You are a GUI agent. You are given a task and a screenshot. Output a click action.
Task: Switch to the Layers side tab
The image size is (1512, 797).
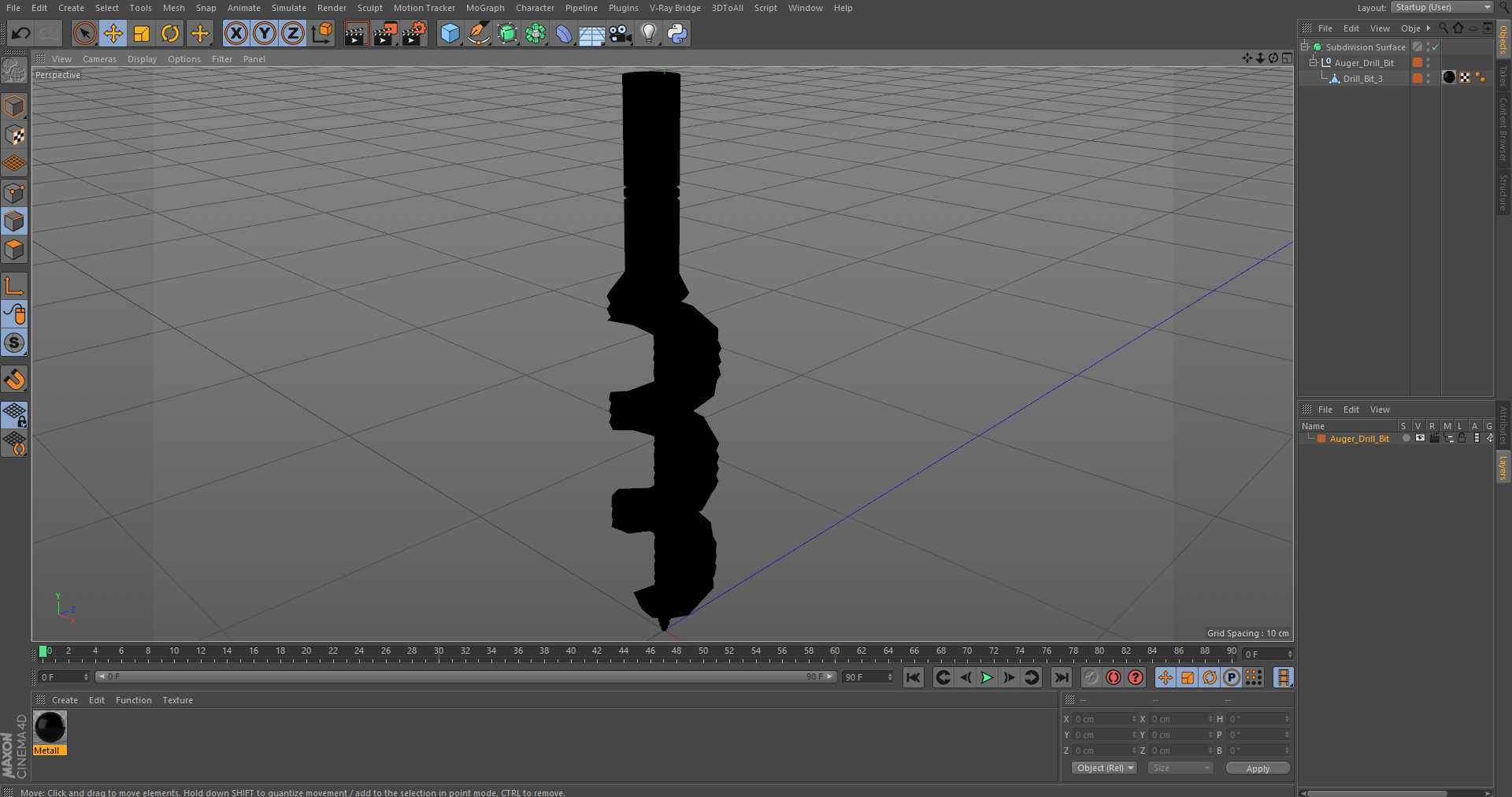pos(1503,467)
